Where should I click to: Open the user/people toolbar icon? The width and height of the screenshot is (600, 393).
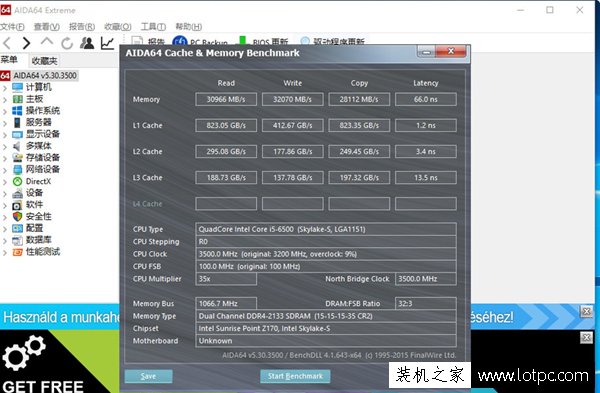87,43
